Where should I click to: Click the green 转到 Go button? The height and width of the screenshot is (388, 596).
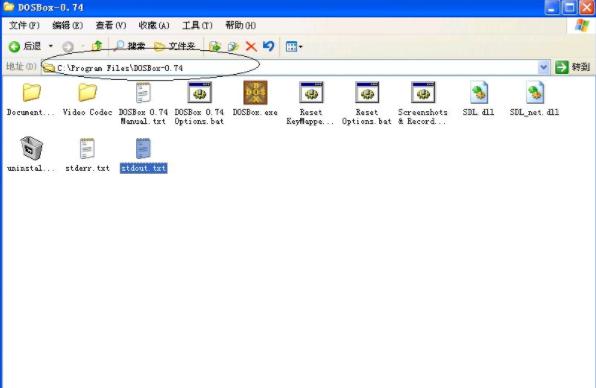pyautogui.click(x=573, y=67)
